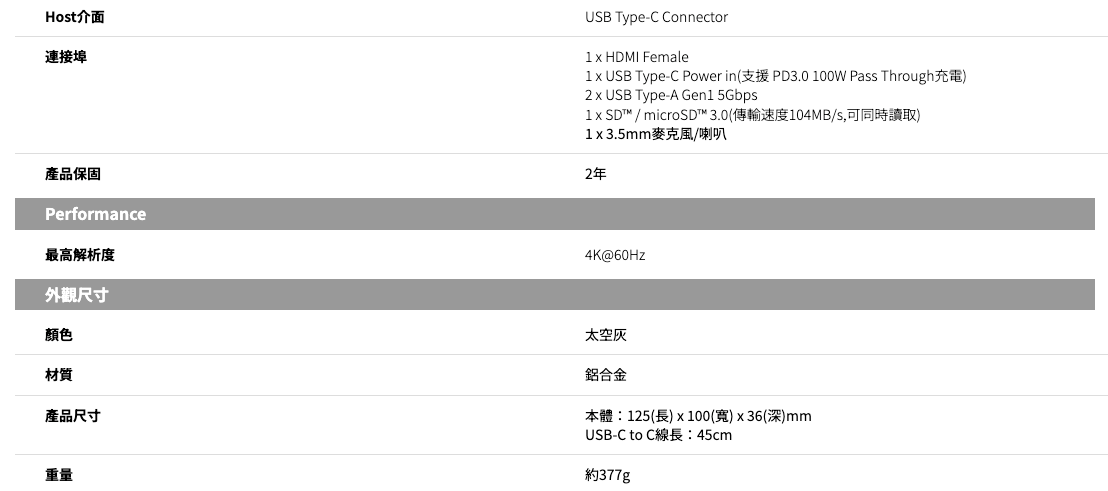Select the 產品保固 row label
This screenshot has height=491, width=1108.
73,174
